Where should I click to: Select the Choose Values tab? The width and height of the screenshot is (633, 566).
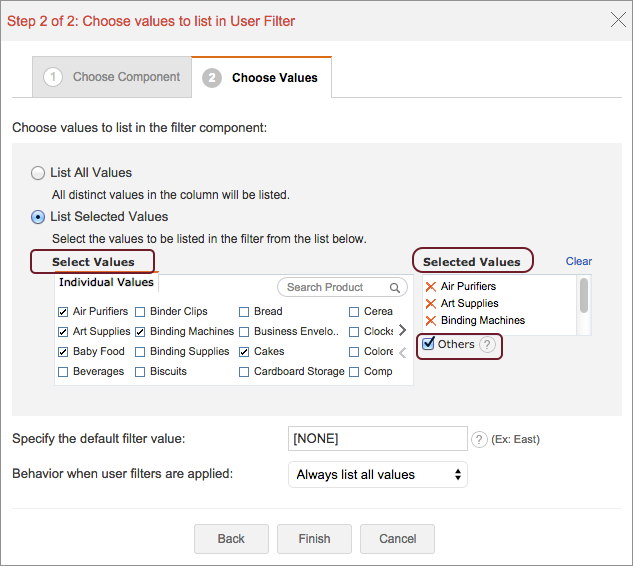[x=262, y=77]
